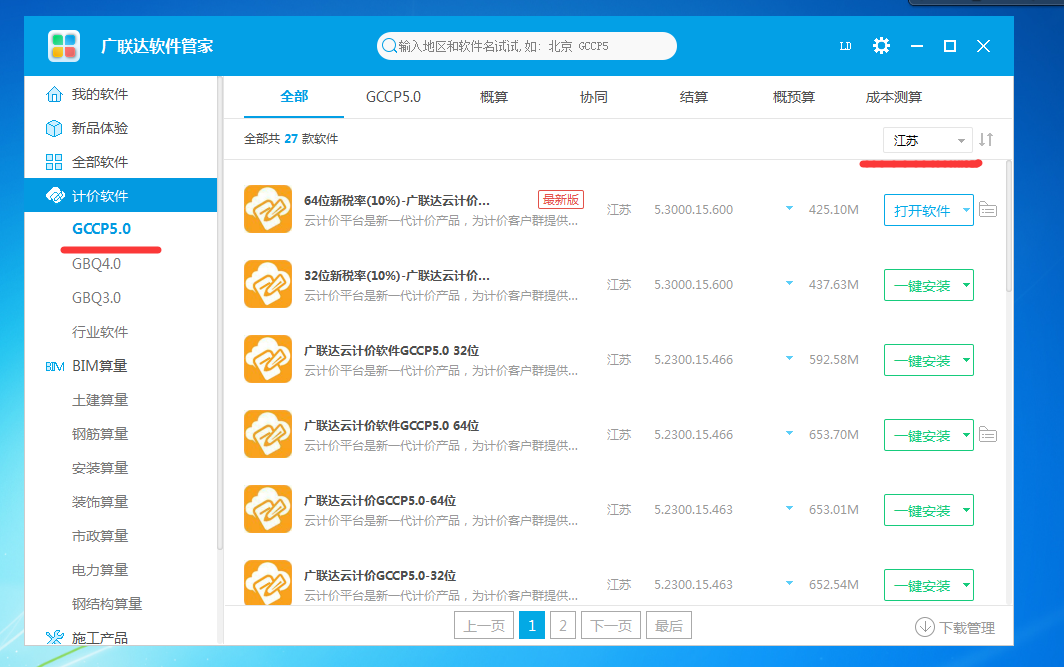
Task: Switch to the 概算 tab
Action: click(x=493, y=97)
